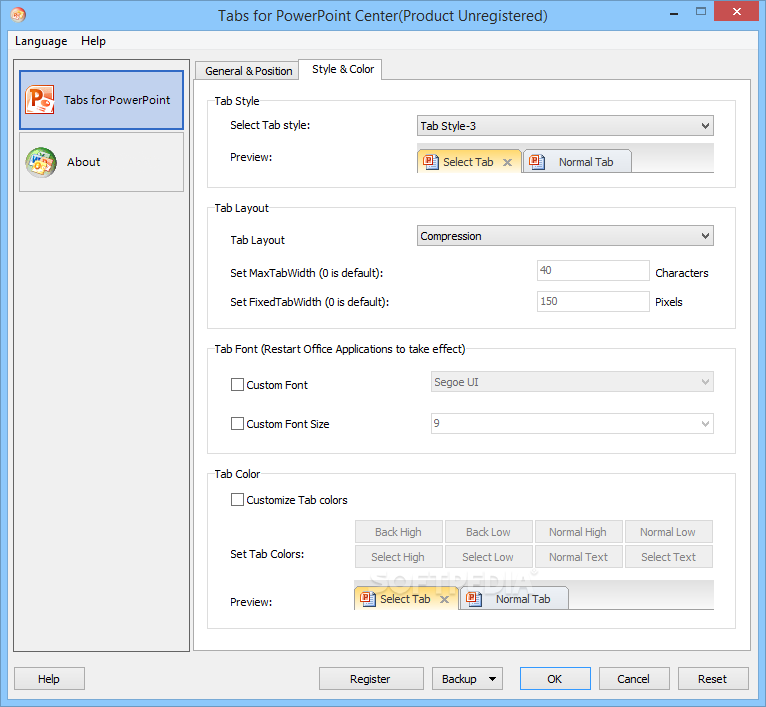The image size is (766, 707).
Task: Click the Normal Tab in the Tab Color preview
Action: click(514, 599)
